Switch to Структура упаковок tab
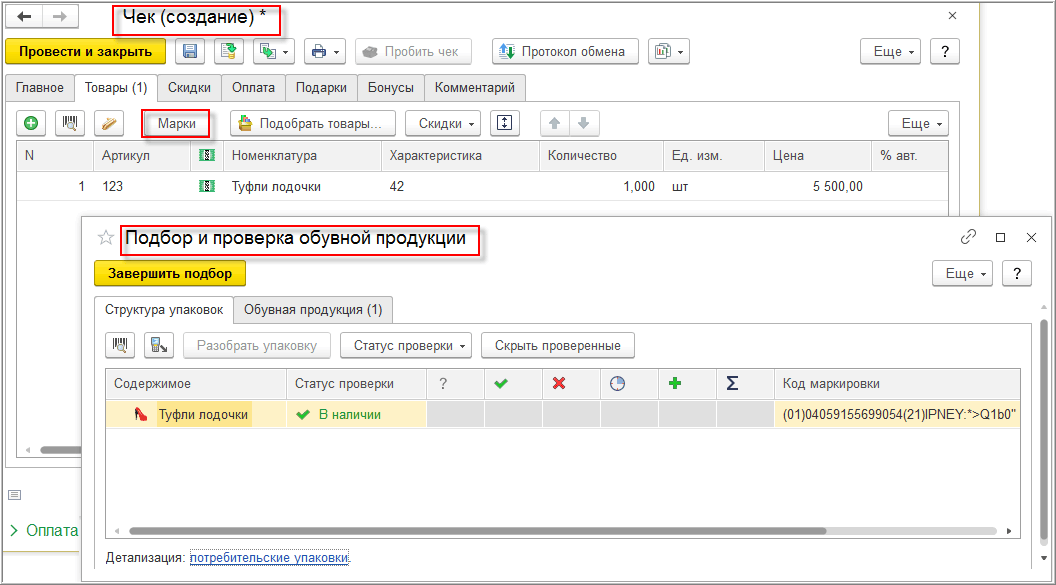 click(164, 310)
